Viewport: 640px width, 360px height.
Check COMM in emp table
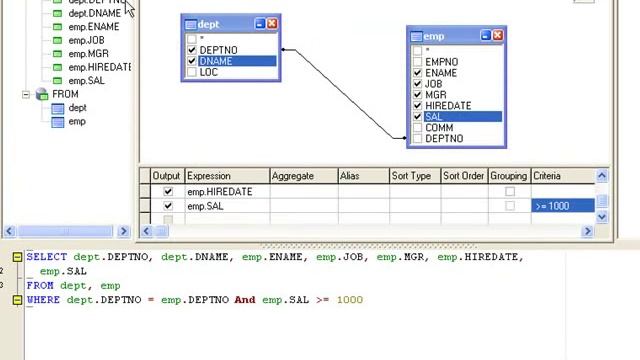pyautogui.click(x=417, y=128)
